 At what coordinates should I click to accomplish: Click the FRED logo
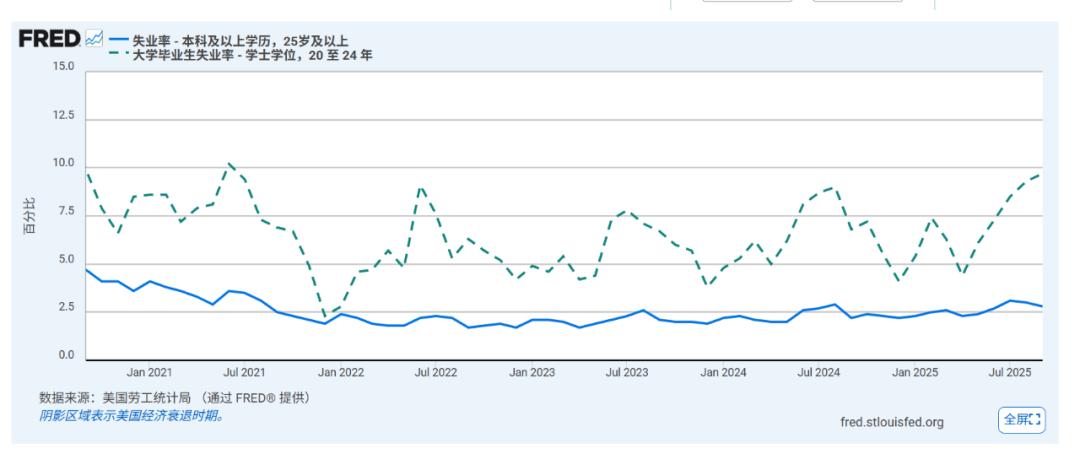[50, 39]
